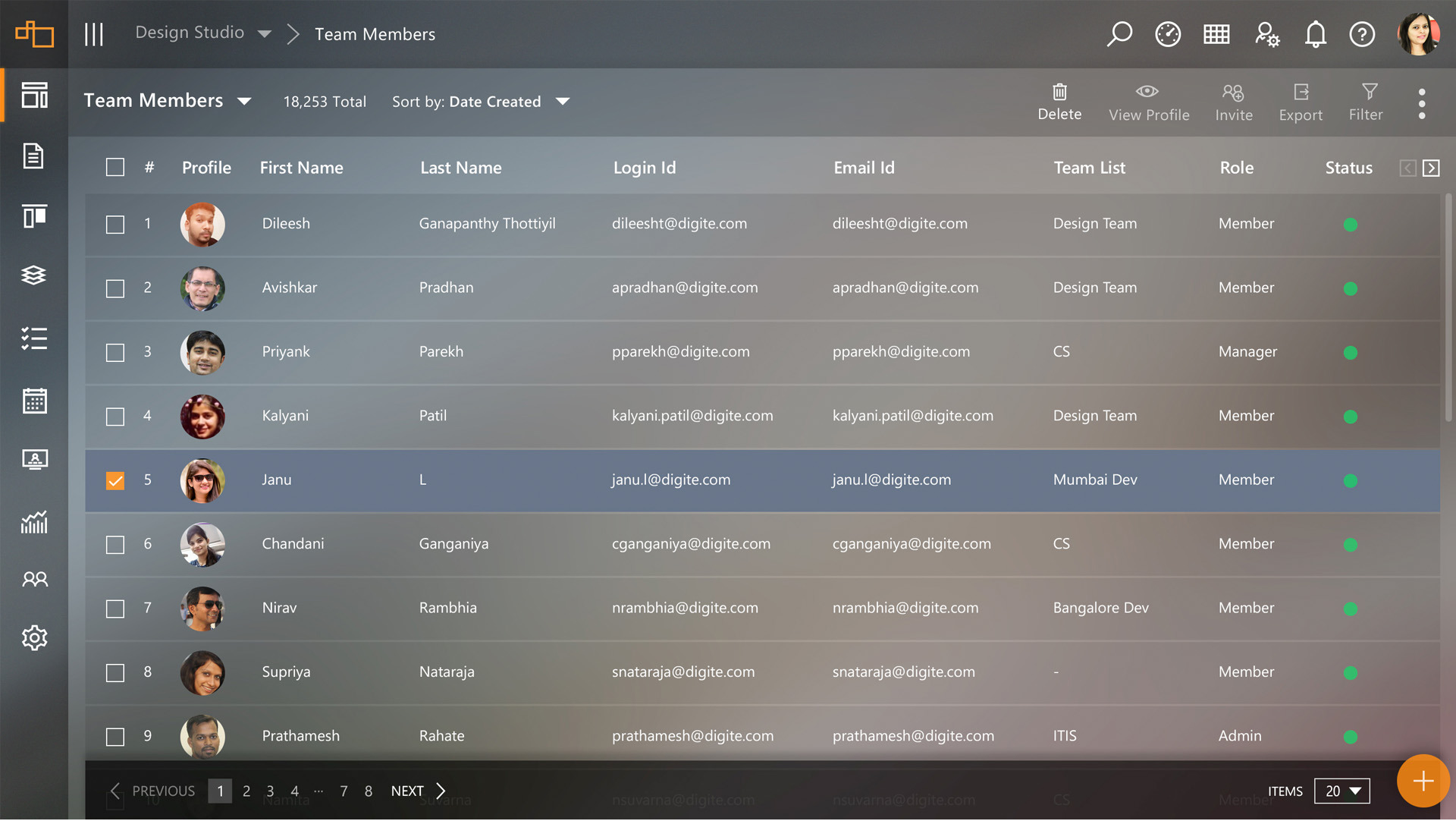Viewport: 1456px width, 821px height.
Task: Go to page 3 in pagination
Action: pos(270,791)
